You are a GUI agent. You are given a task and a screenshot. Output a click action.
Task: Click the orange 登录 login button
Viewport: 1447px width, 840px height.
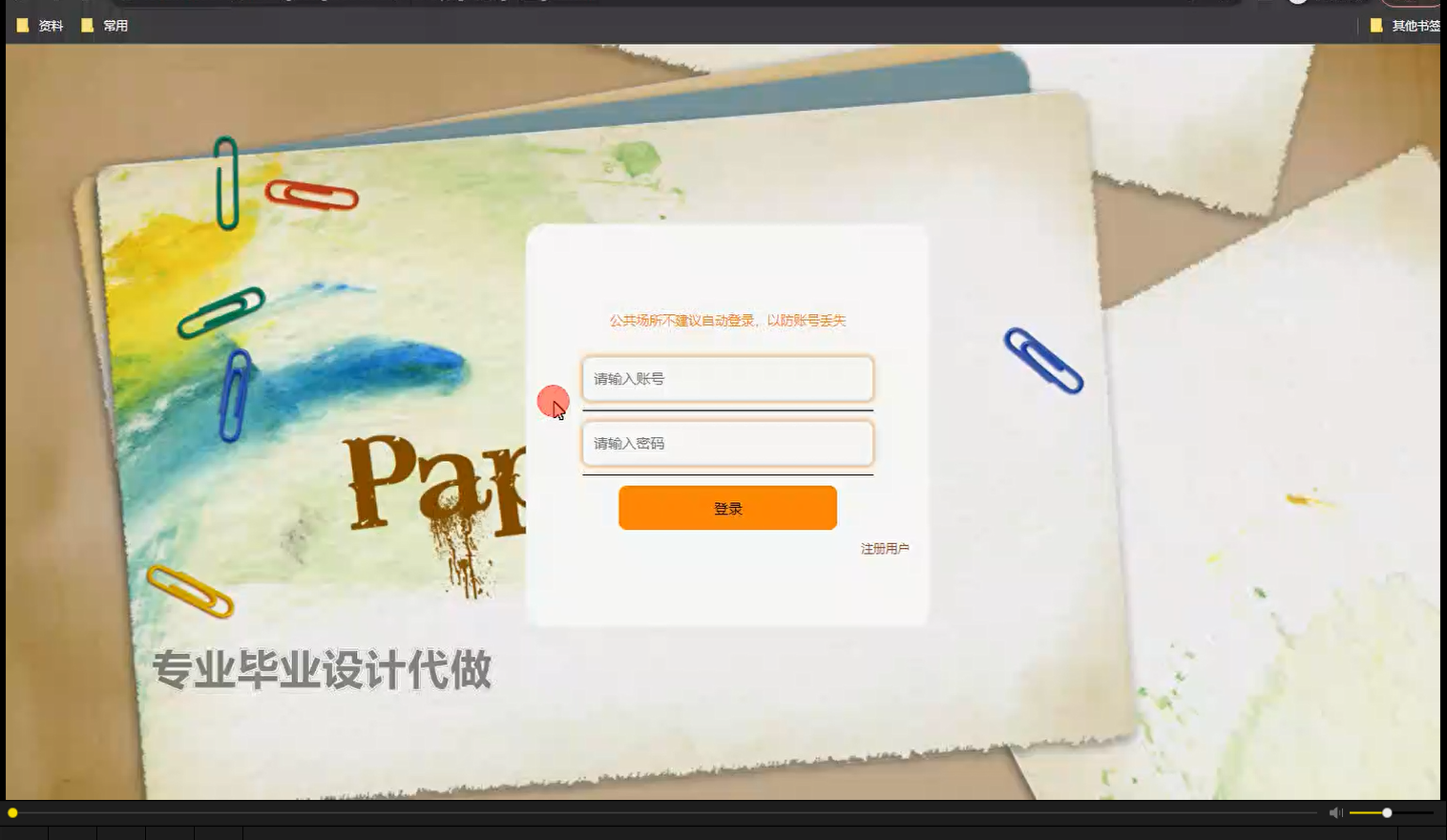(x=727, y=507)
